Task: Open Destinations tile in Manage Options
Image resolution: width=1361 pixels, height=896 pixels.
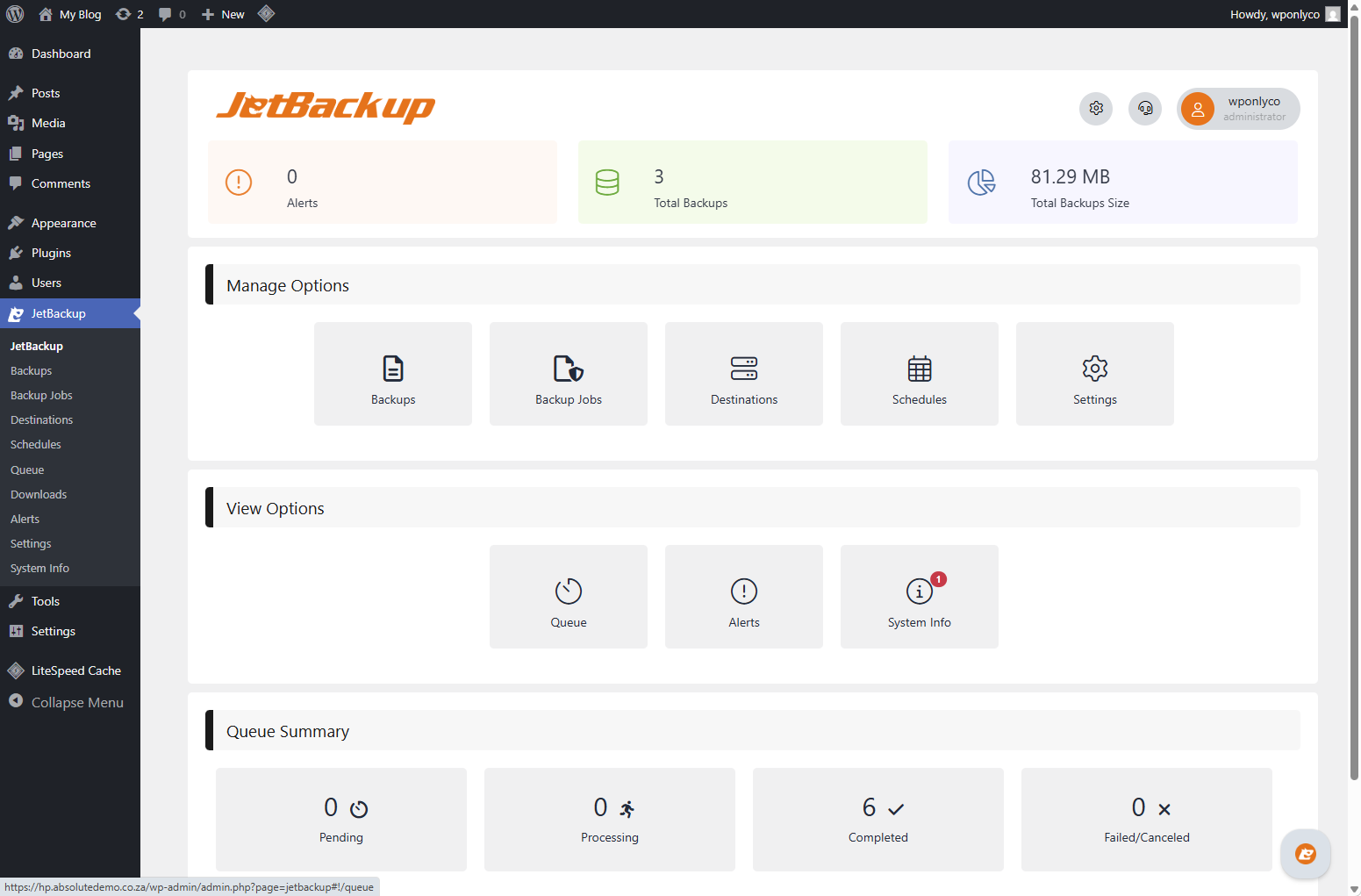Action: coord(744,374)
